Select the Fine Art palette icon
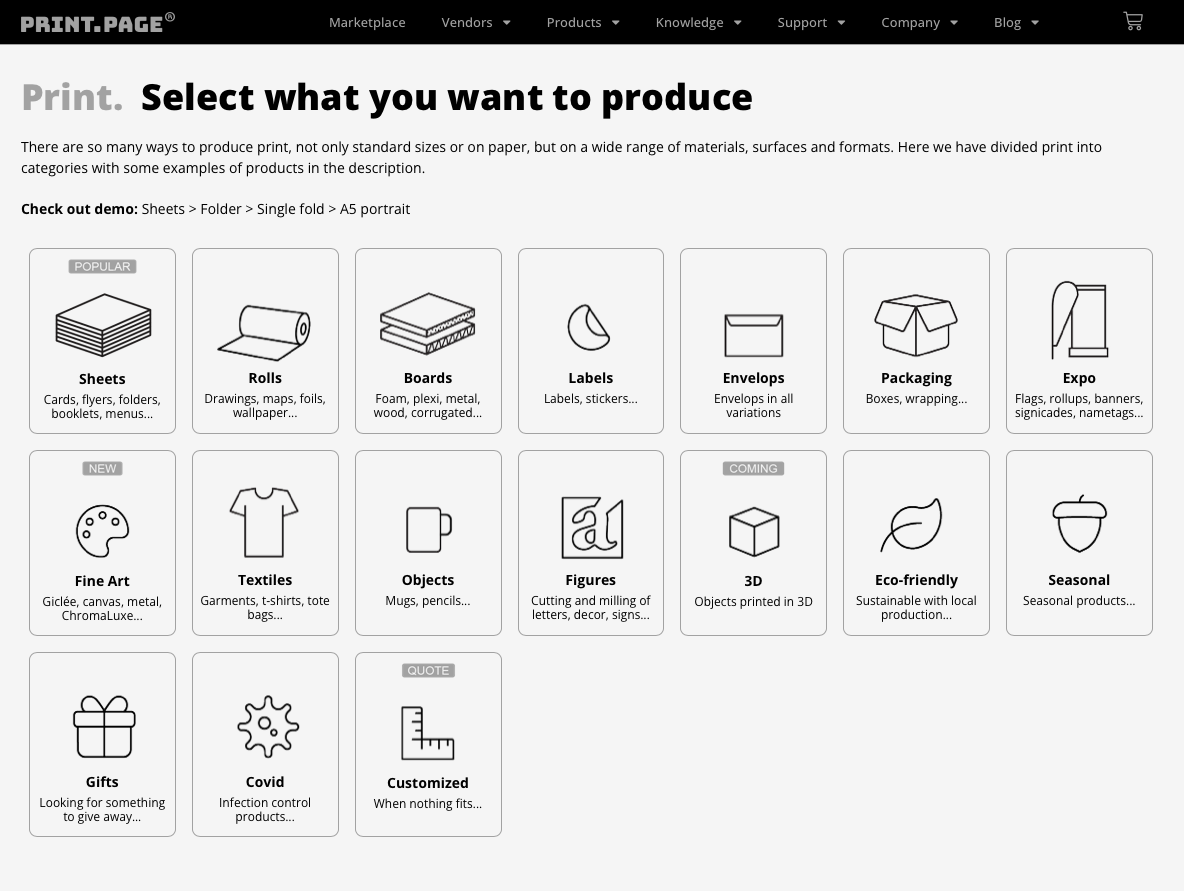Screen dimensions: 1184x891 click(102, 530)
